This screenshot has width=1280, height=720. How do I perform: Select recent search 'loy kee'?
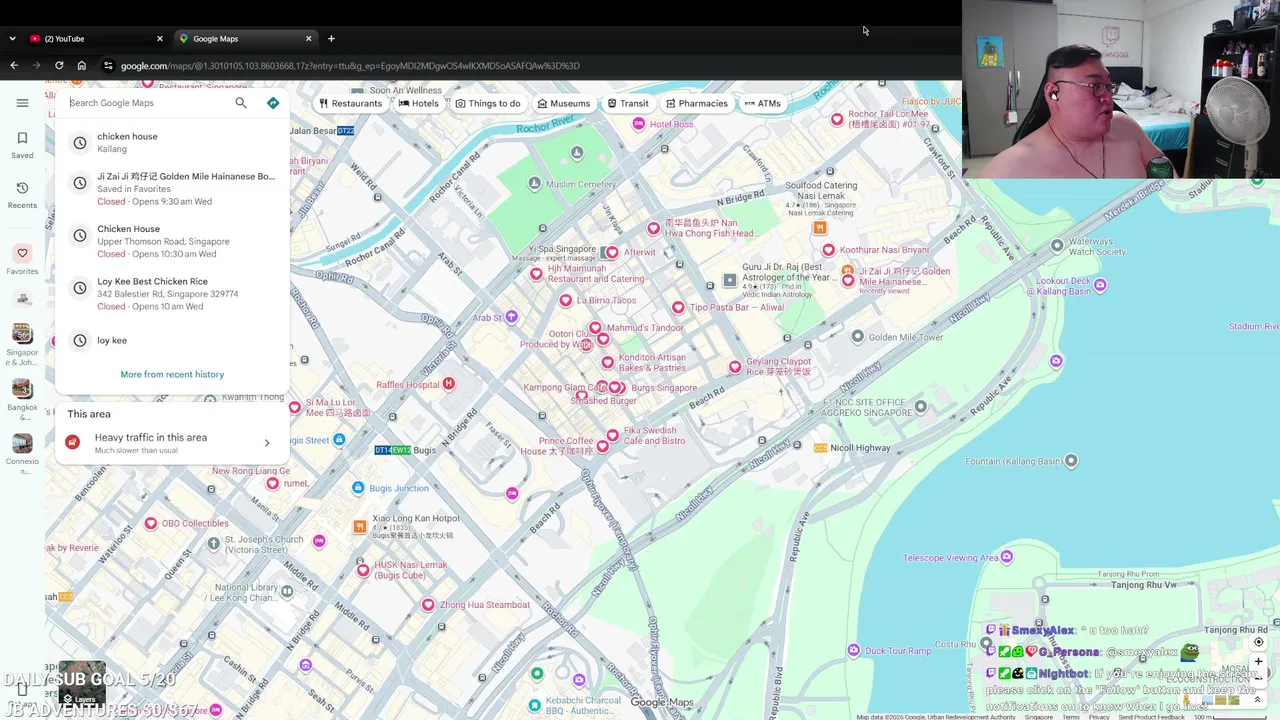(172, 340)
